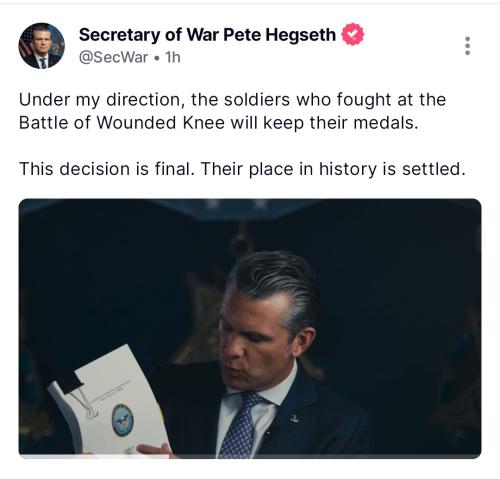Viewport: 500px width, 479px height.
Task: Click the pink verified badge
Action: (x=353, y=34)
